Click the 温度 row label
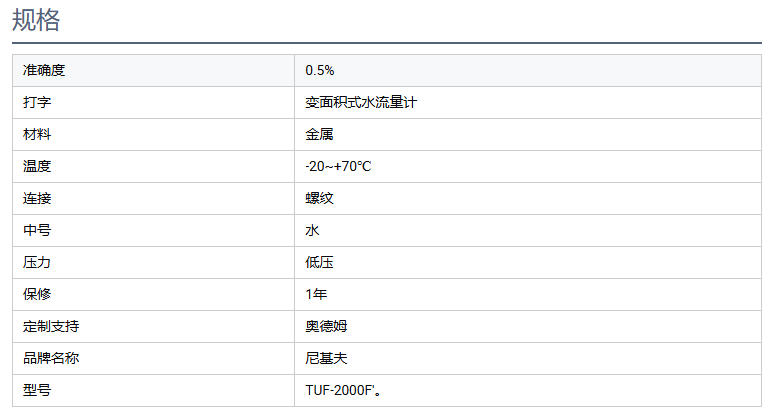Viewport: 768px width, 420px height. (37, 166)
